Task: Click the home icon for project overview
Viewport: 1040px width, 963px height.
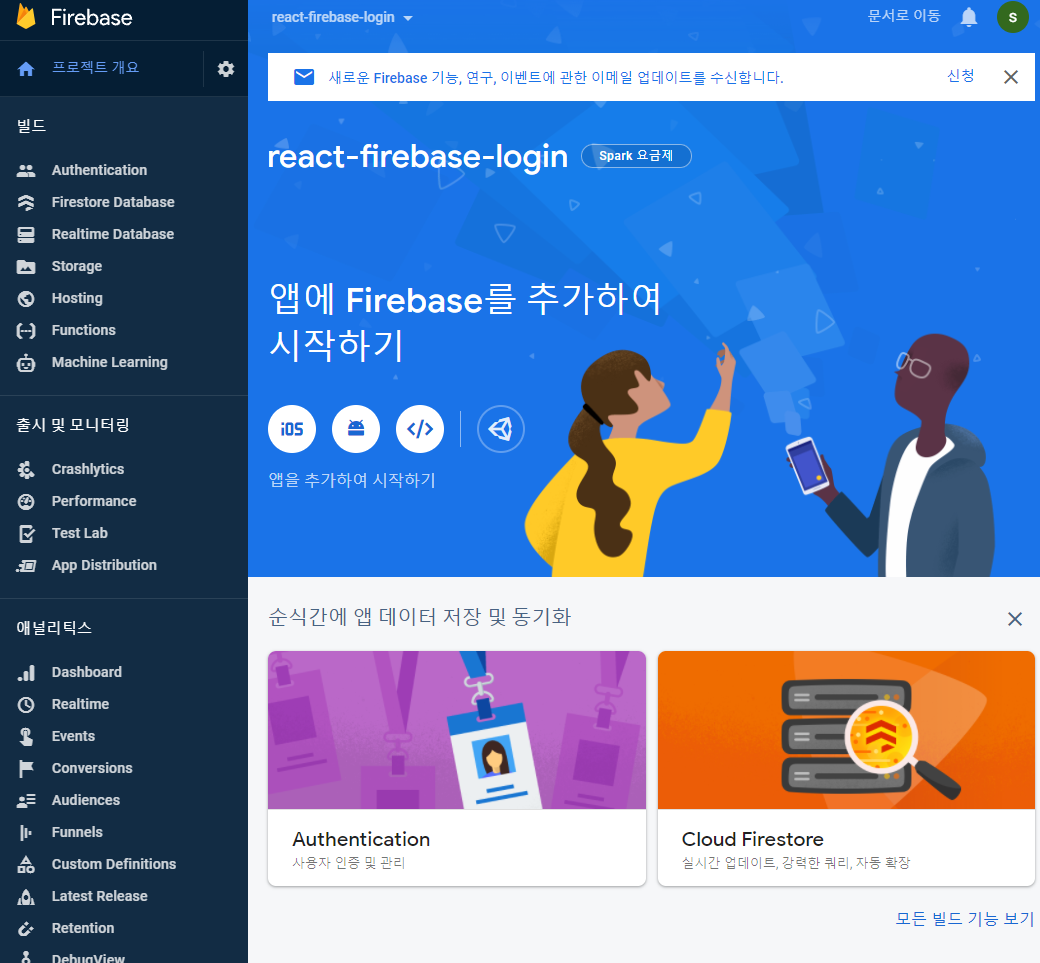Action: (x=26, y=68)
